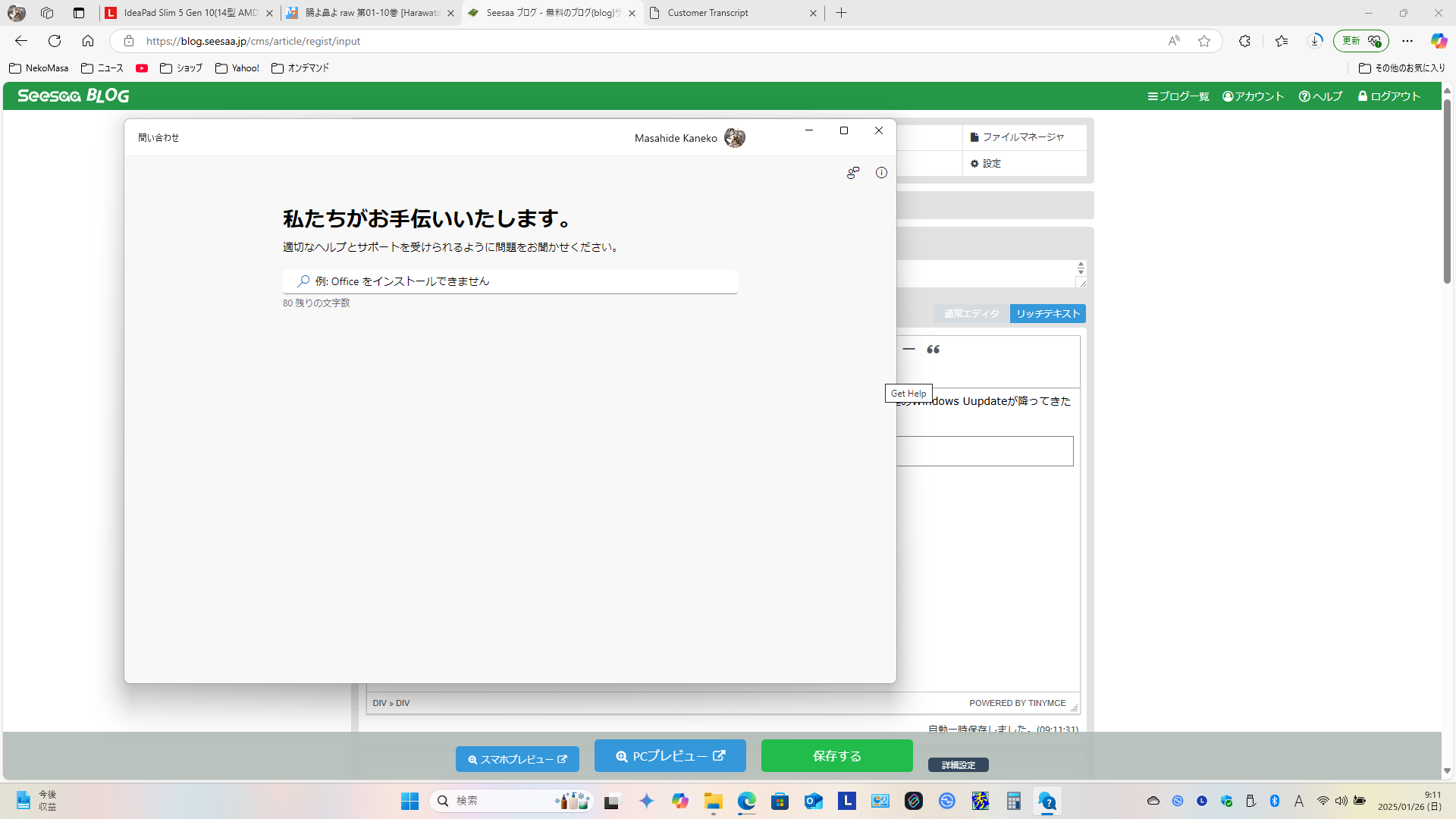Click the green 保存する button
1456x819 pixels.
[x=837, y=756]
